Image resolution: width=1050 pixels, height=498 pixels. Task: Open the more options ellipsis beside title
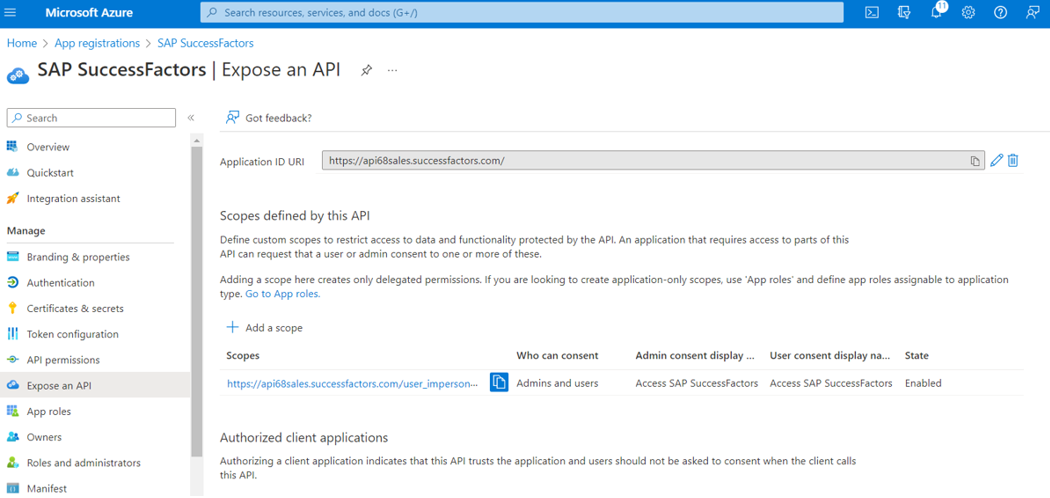pos(392,70)
